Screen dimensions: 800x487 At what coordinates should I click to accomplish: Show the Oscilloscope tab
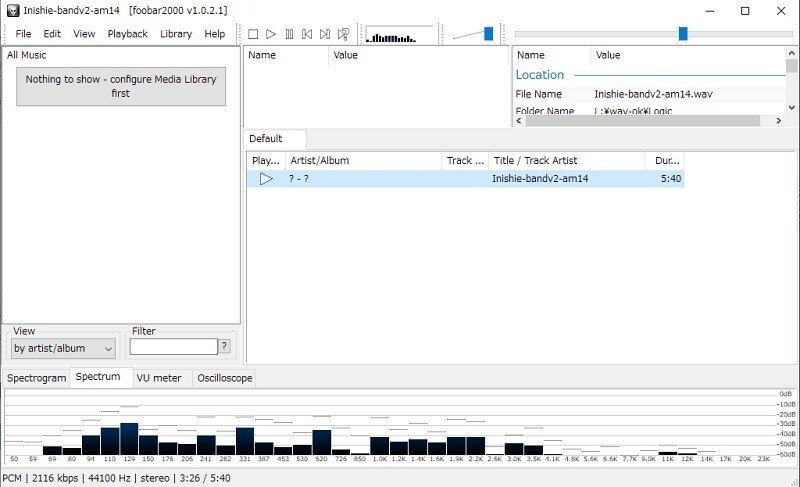coord(224,378)
